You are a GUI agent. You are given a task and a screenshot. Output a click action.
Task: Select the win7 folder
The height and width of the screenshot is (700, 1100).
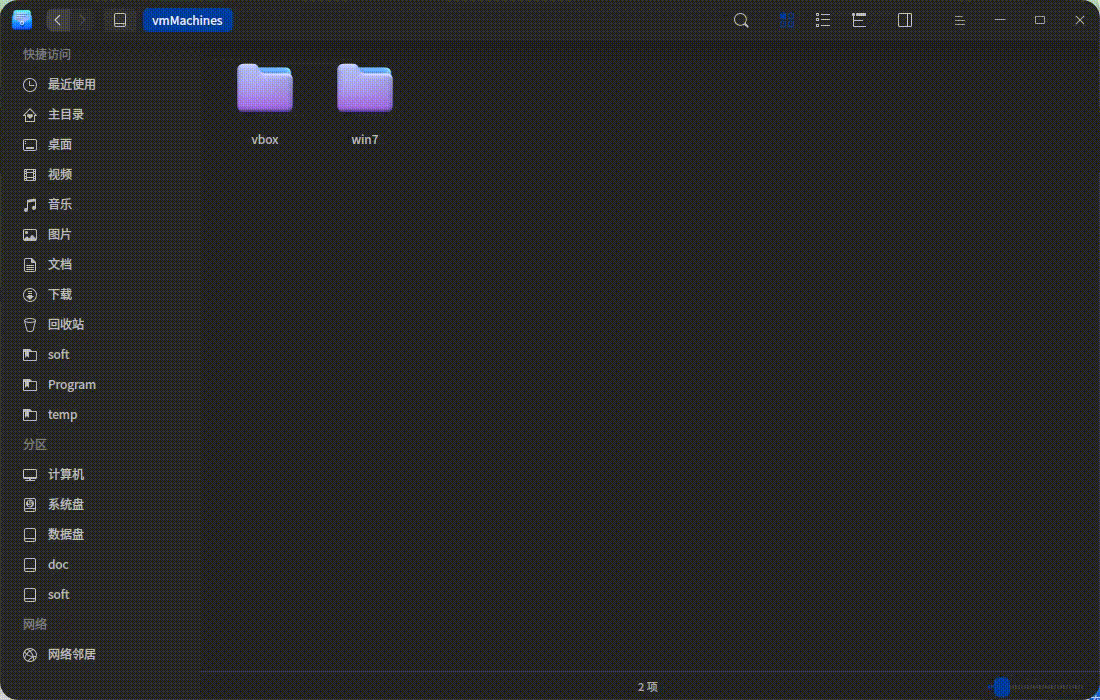[365, 88]
